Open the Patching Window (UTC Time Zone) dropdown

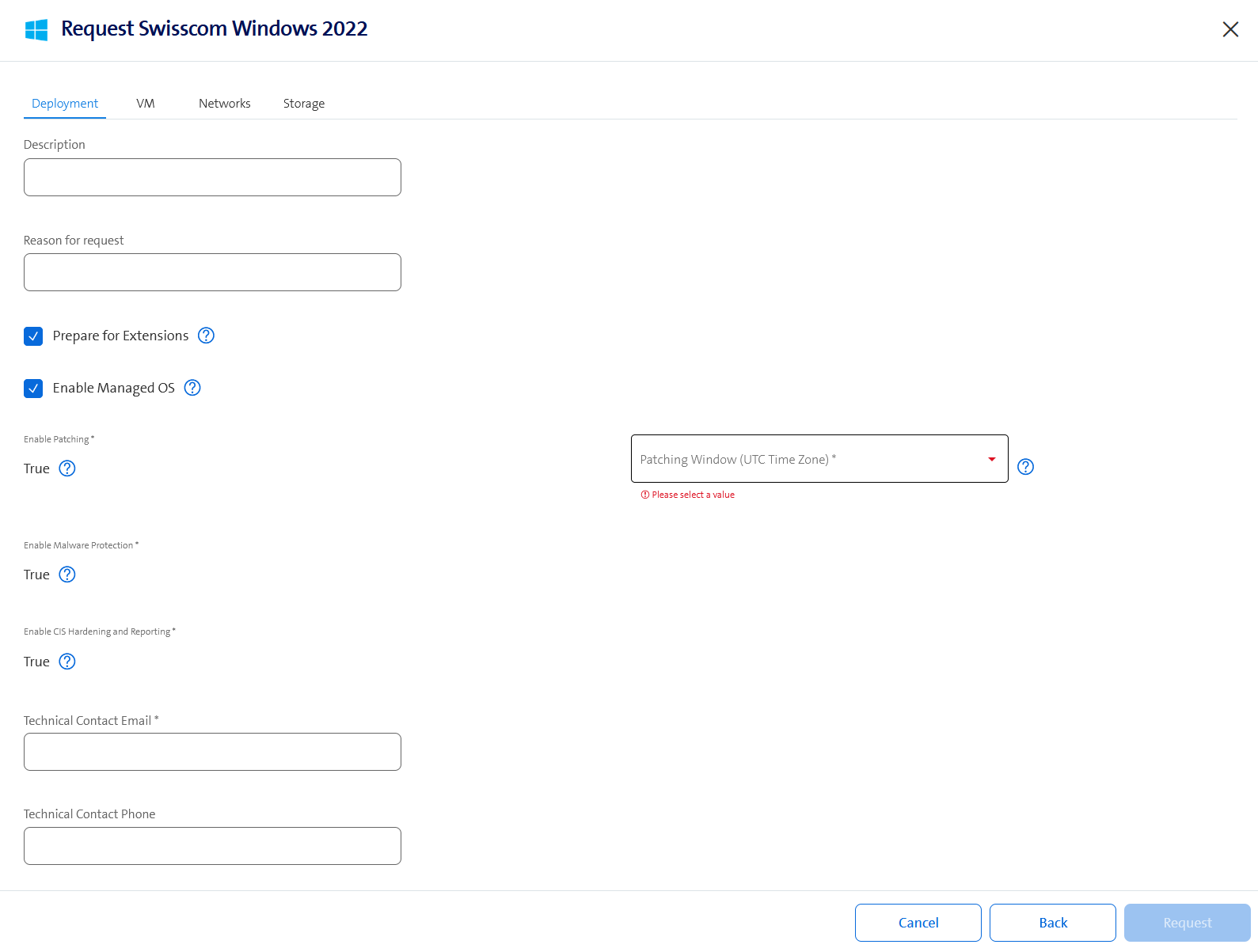tap(819, 458)
